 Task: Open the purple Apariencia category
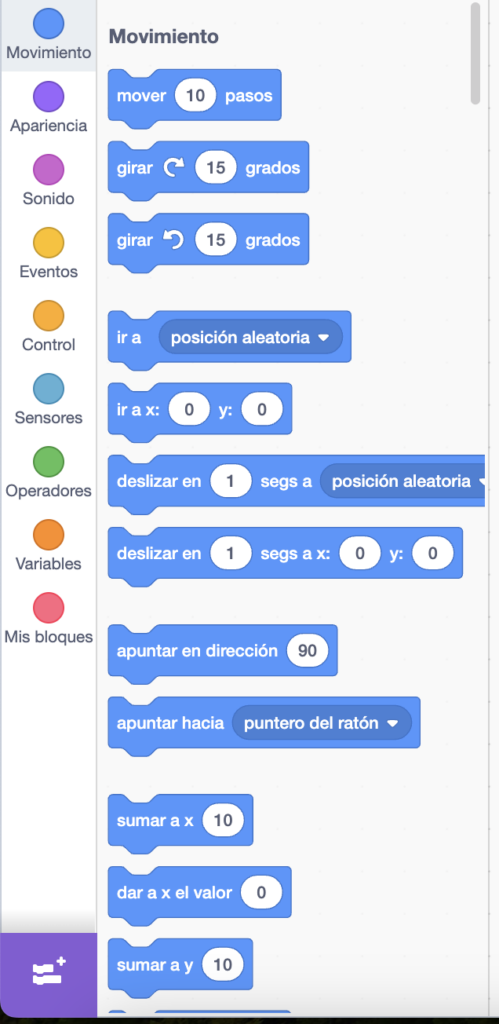[48, 97]
